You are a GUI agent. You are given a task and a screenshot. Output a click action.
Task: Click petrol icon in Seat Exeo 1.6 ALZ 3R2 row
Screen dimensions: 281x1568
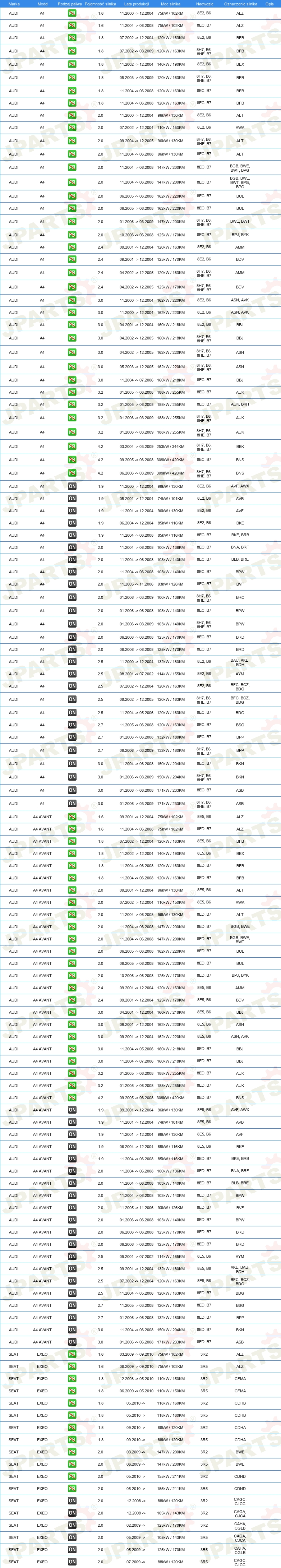72,1354
